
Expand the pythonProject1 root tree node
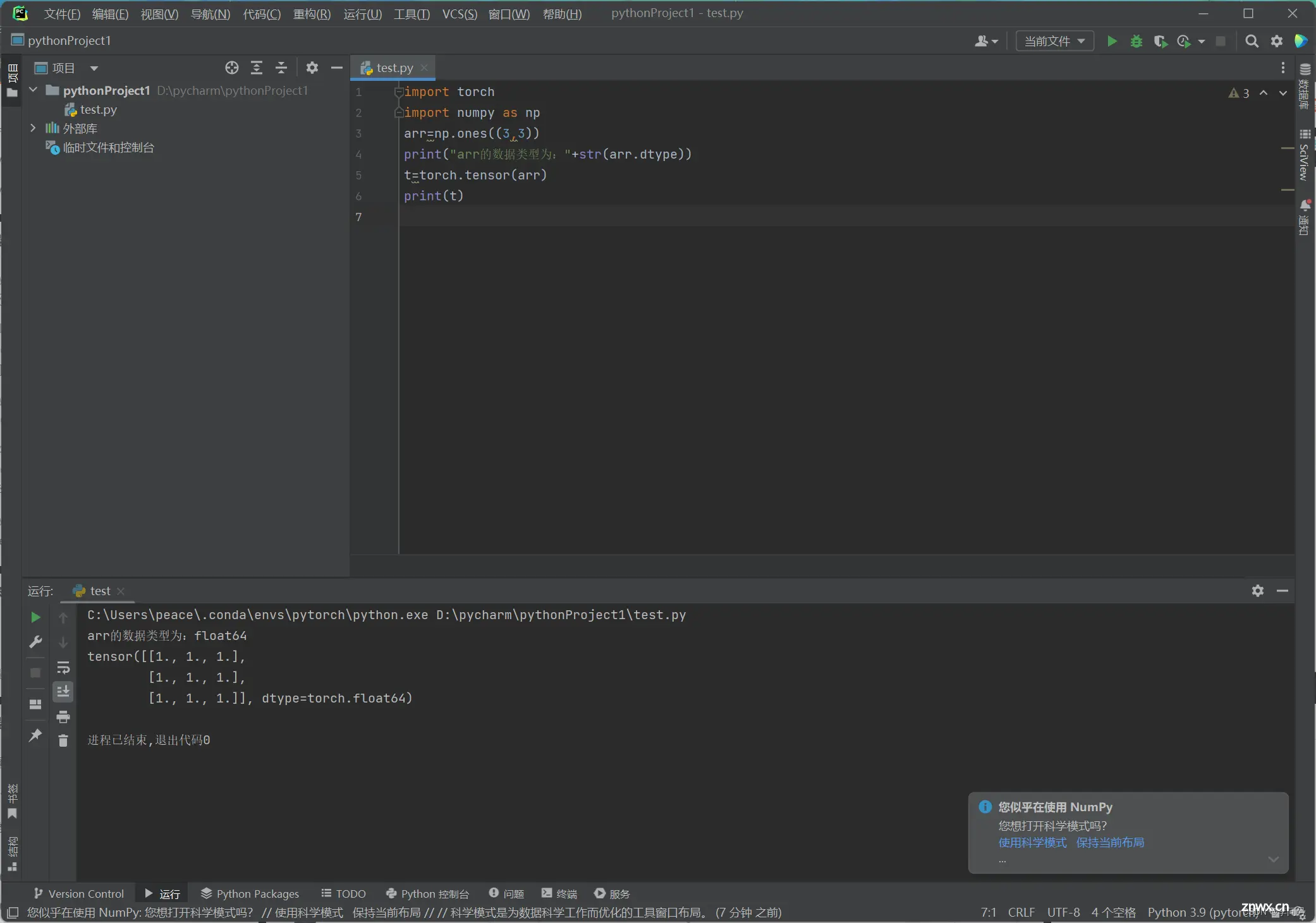point(32,90)
